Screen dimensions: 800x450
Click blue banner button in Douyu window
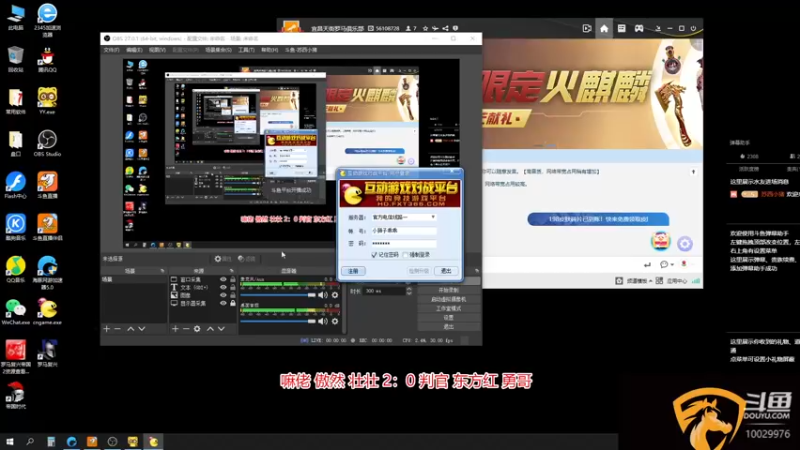point(598,219)
